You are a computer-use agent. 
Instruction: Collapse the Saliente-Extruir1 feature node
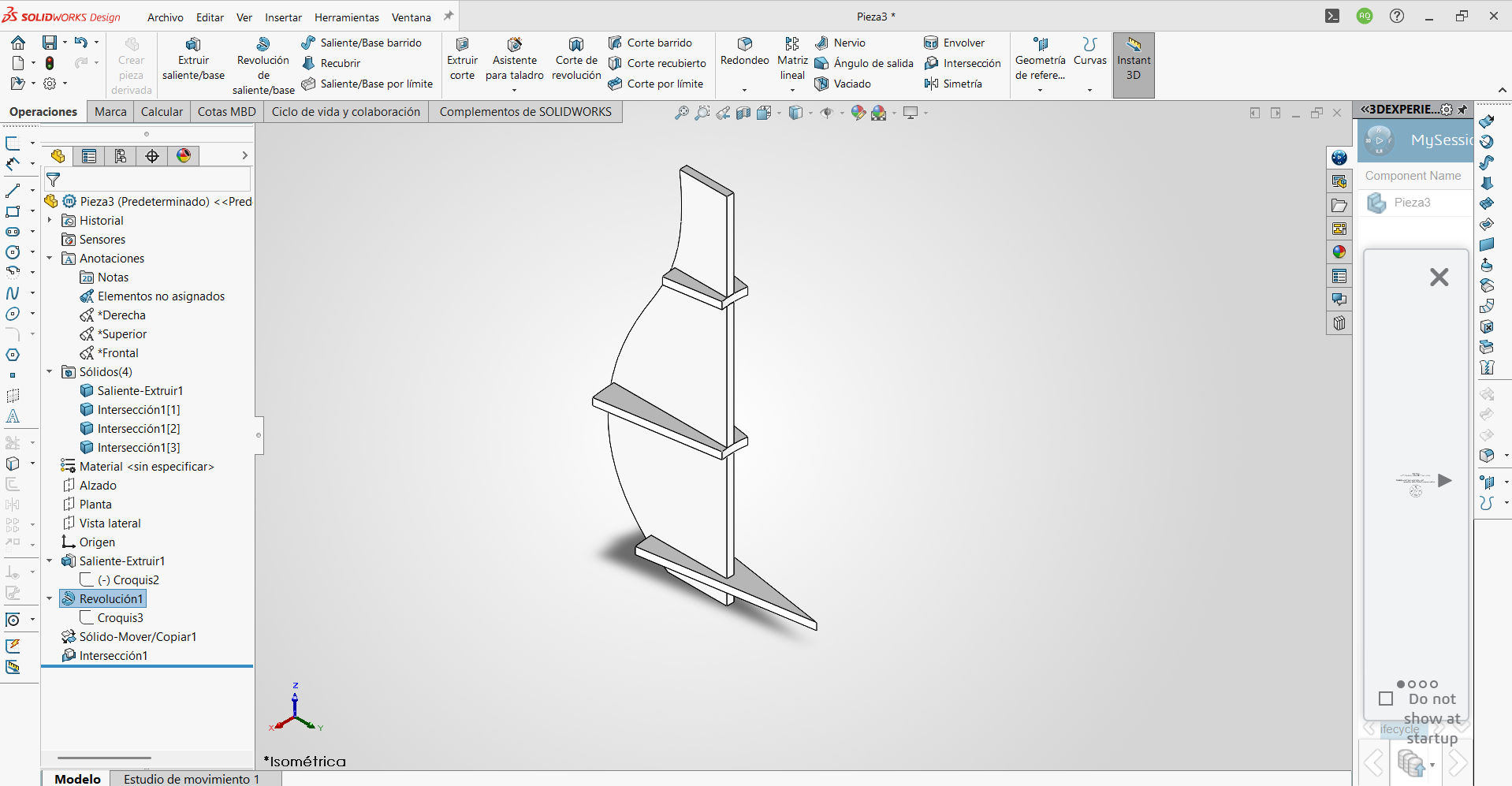coord(50,561)
